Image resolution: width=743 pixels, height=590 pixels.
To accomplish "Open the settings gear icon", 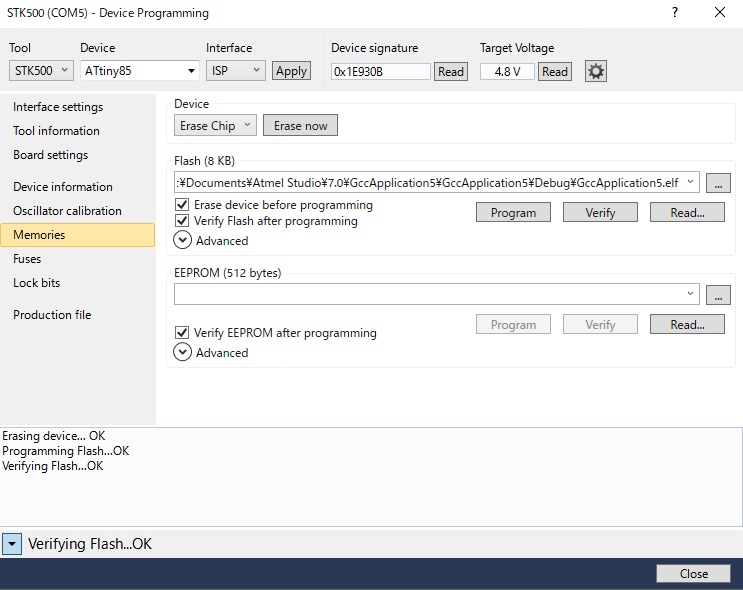I will (x=596, y=72).
